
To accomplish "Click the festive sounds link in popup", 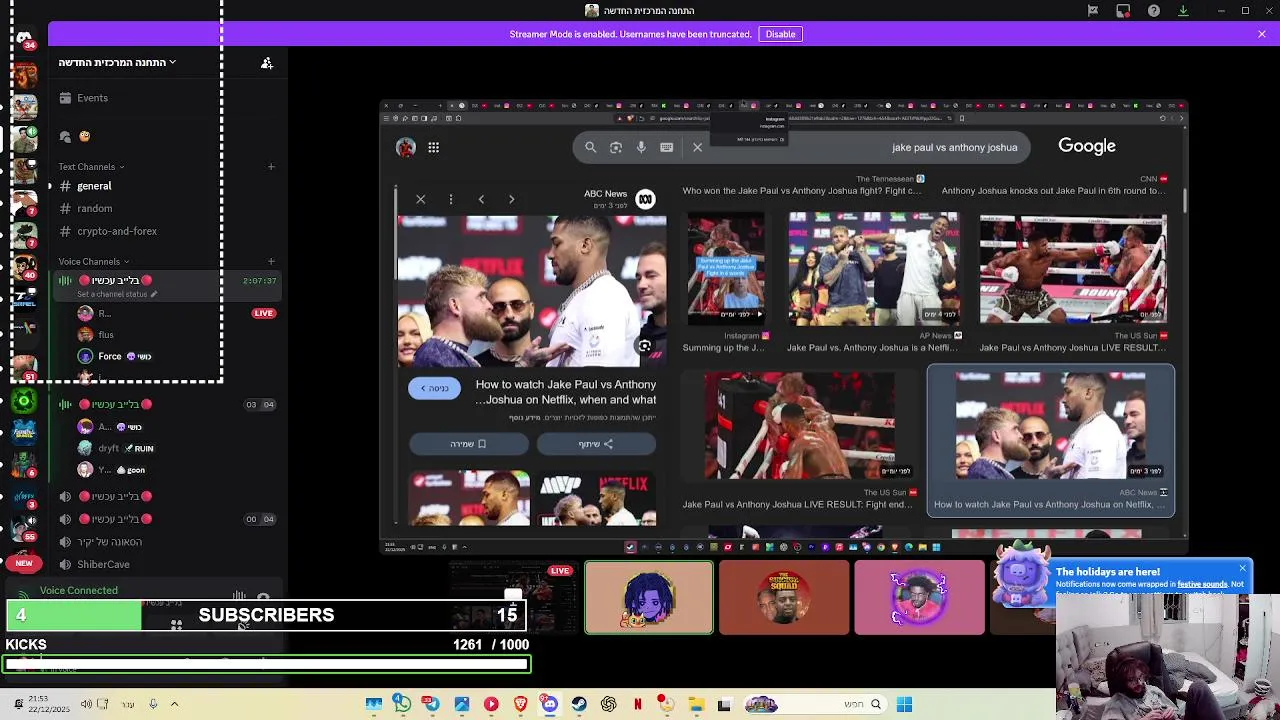I will 1201,584.
